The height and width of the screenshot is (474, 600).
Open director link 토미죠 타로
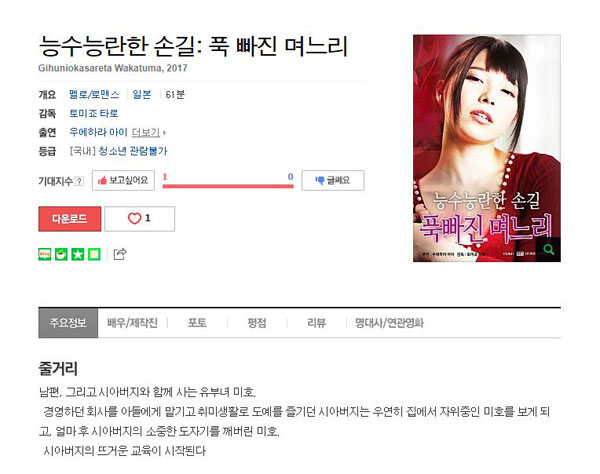click(93, 113)
